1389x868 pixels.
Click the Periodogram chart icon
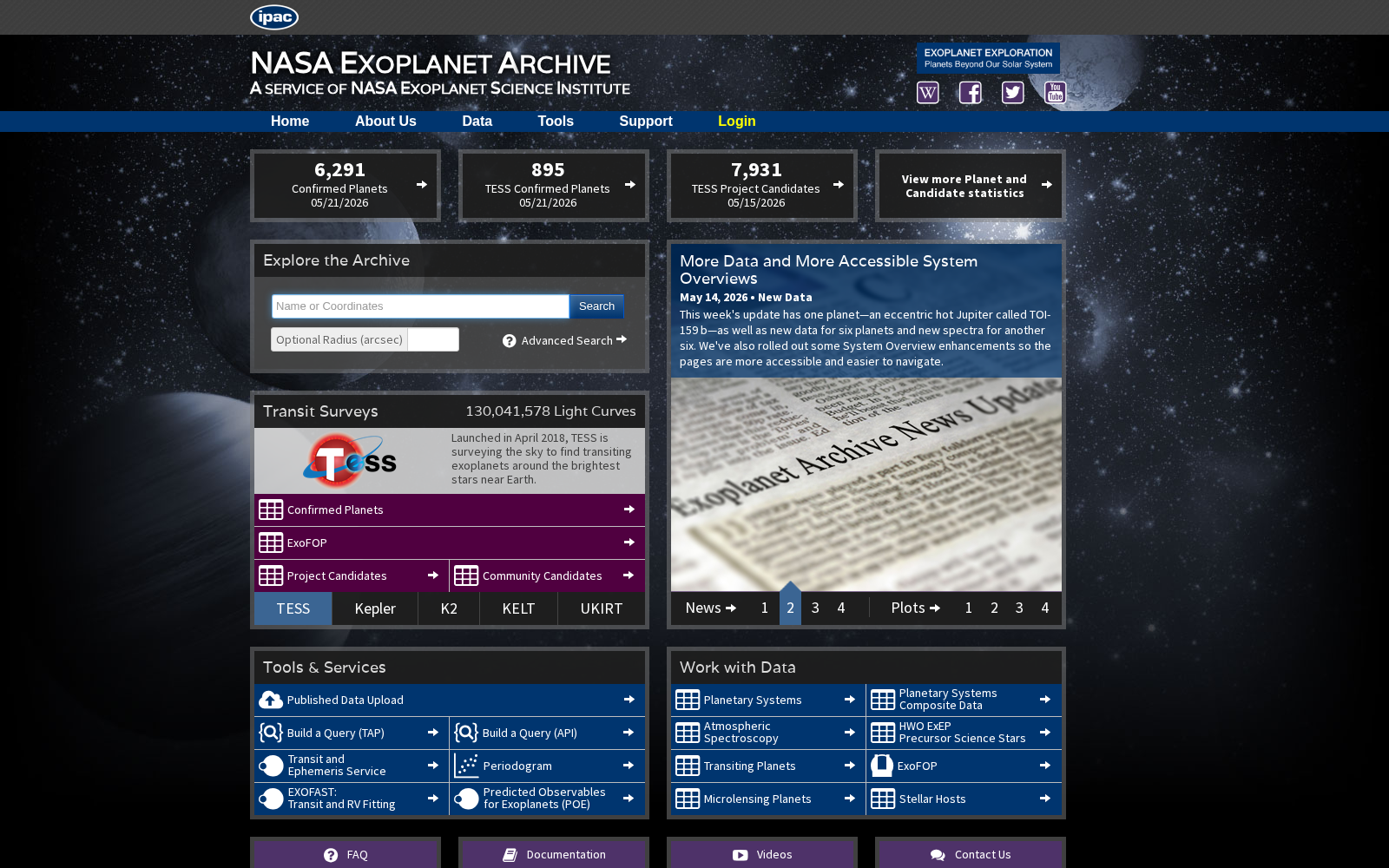[466, 766]
